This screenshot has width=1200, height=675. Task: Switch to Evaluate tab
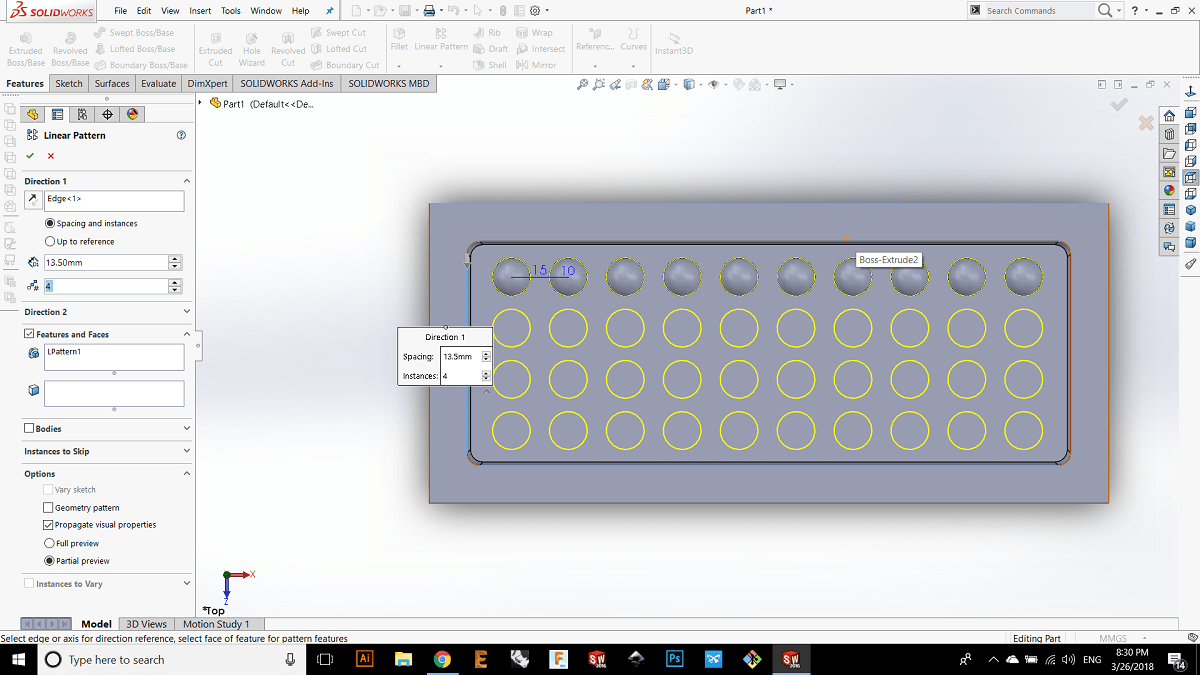[158, 84]
